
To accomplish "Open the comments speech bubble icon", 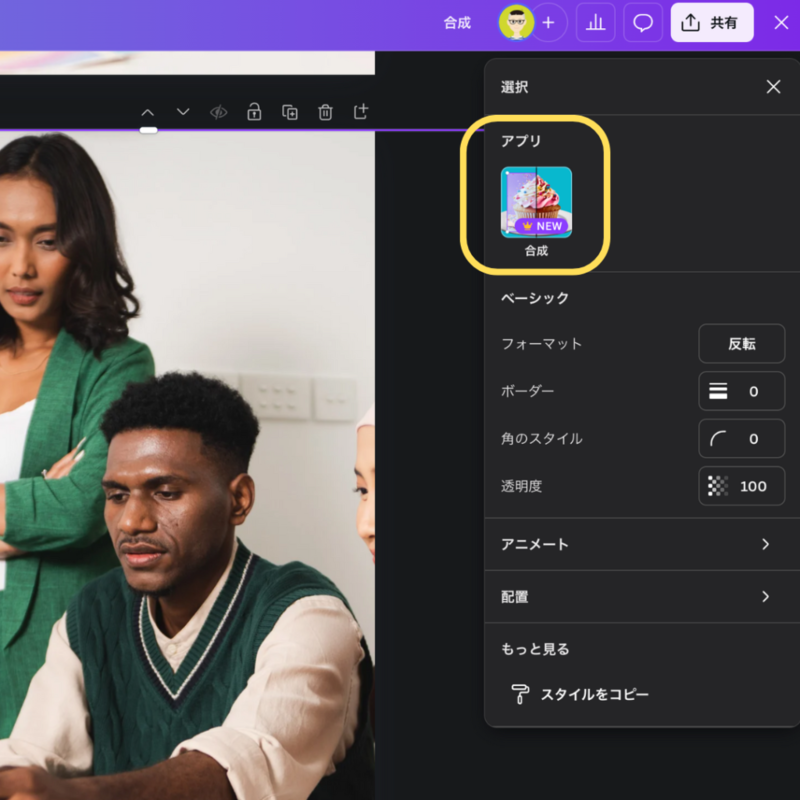I will tap(643, 22).
